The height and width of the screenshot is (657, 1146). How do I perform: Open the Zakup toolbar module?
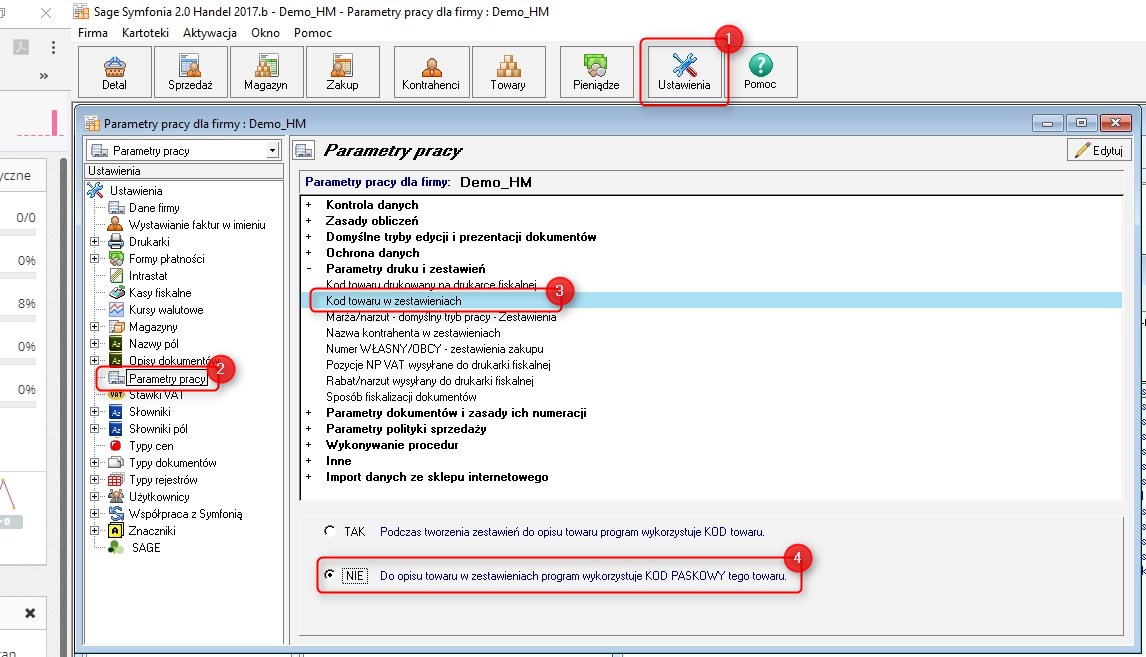point(342,72)
